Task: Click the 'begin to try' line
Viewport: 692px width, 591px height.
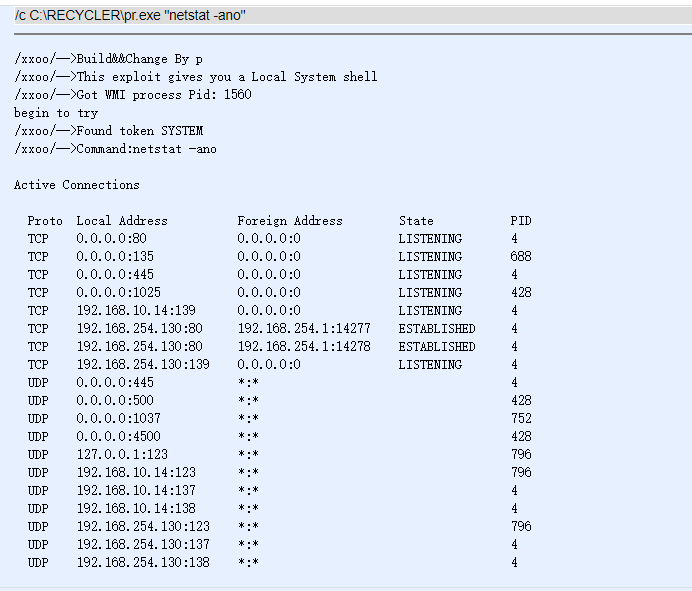Action: (56, 113)
